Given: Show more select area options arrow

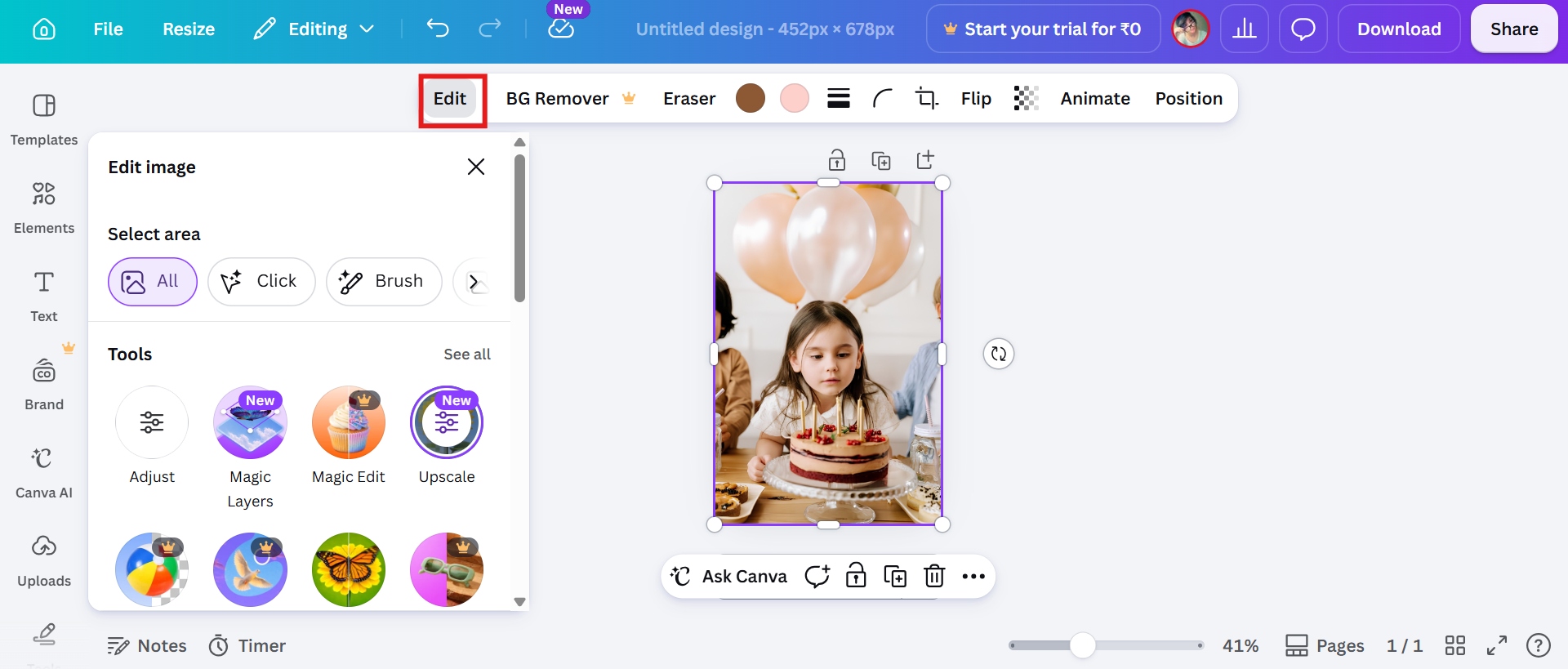Looking at the screenshot, I should [x=474, y=282].
